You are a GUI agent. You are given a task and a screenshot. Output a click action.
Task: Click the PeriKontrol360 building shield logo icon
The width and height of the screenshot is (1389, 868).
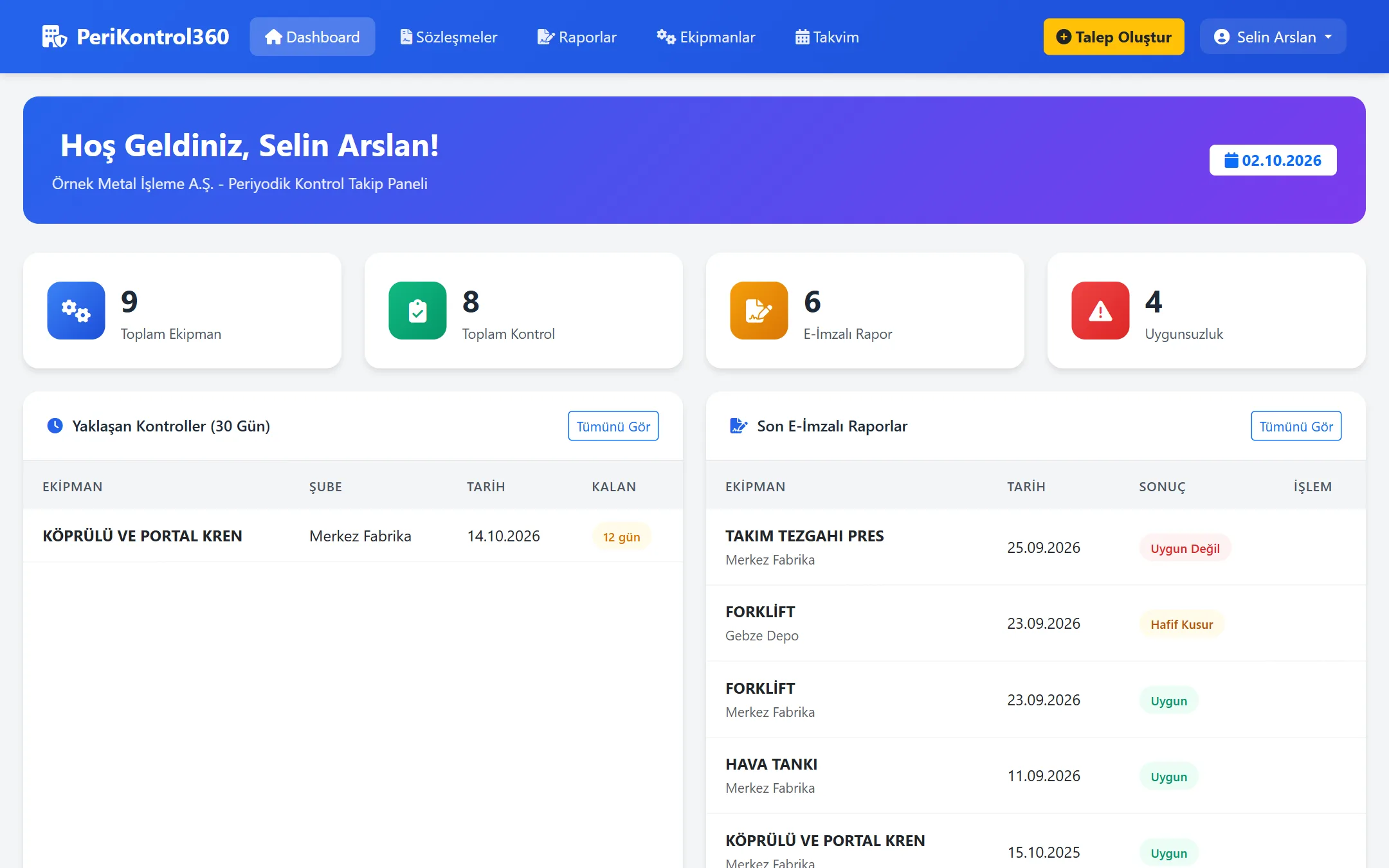tap(55, 37)
